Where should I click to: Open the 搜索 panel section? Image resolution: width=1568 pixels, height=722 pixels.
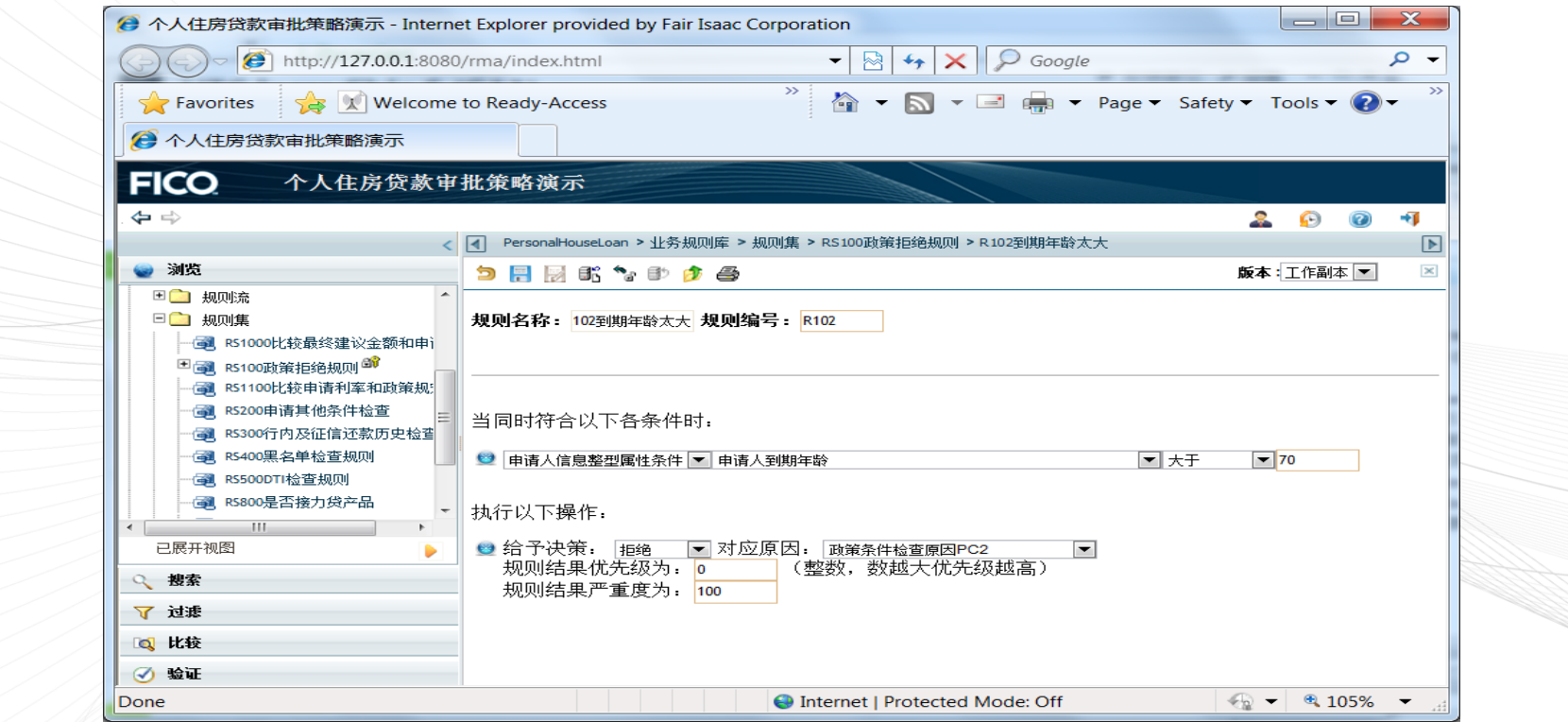tap(289, 580)
